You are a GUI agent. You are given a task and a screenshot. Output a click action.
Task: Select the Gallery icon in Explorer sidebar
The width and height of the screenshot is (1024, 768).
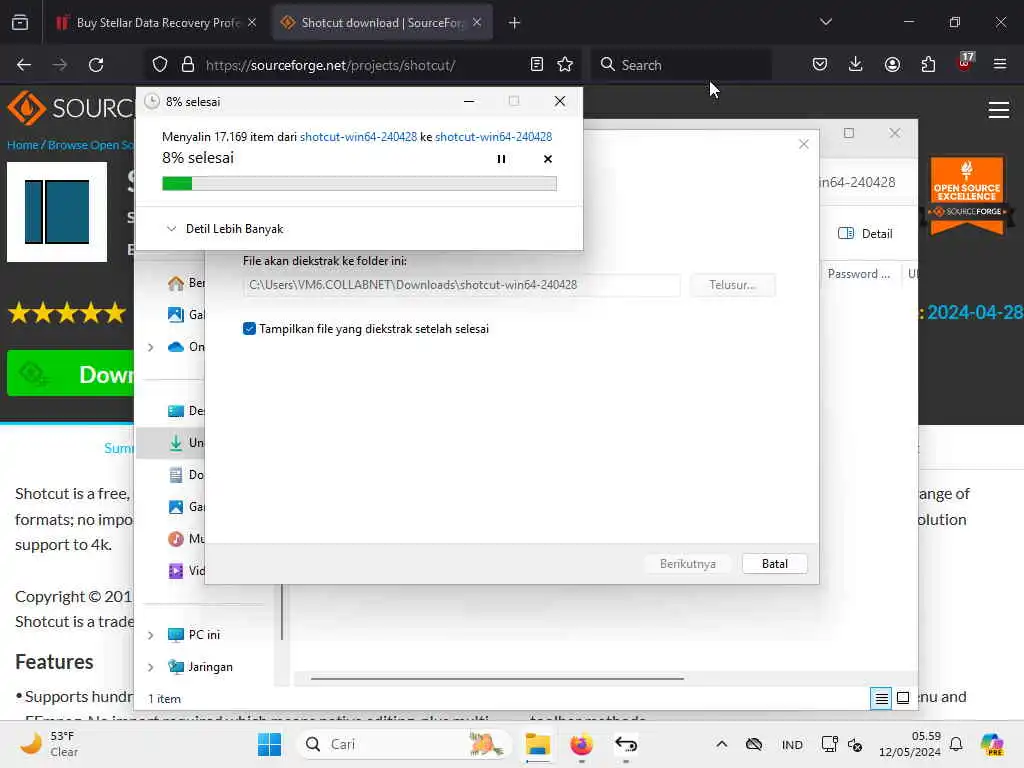coord(176,315)
